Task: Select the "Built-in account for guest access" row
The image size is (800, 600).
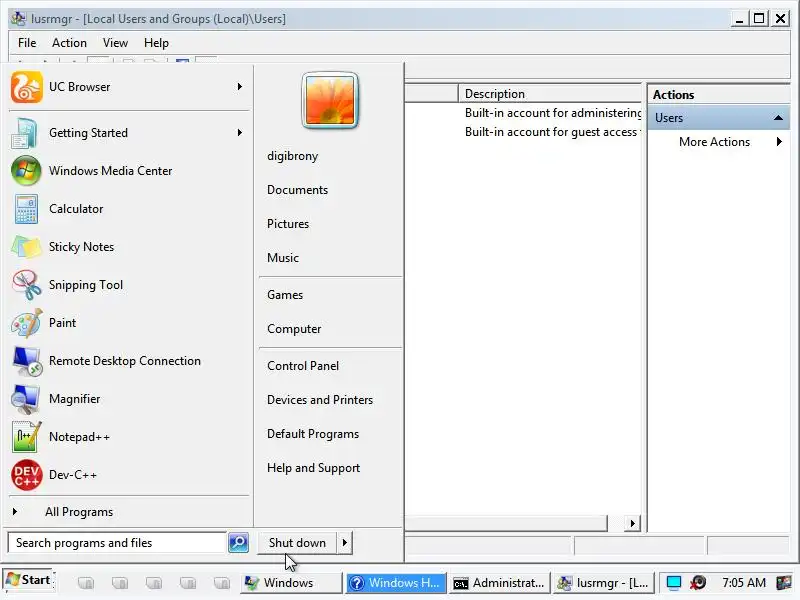Action: (551, 132)
